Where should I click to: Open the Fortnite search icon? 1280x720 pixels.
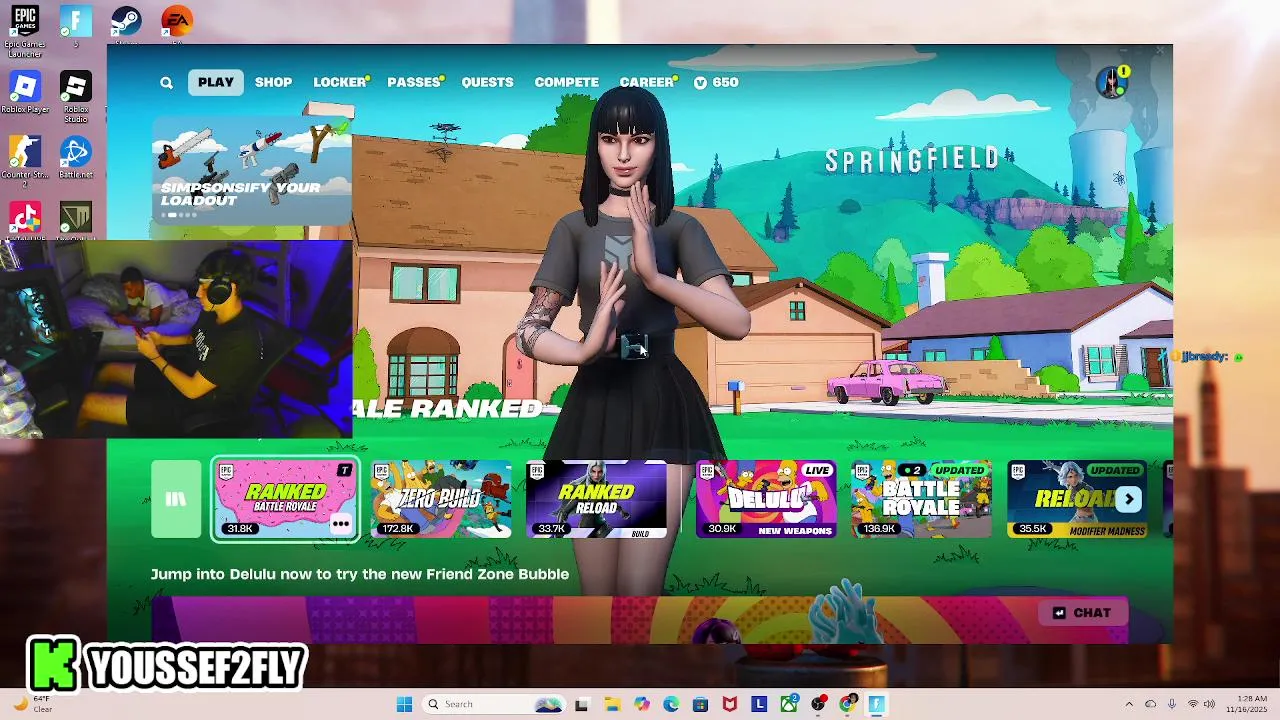point(166,83)
